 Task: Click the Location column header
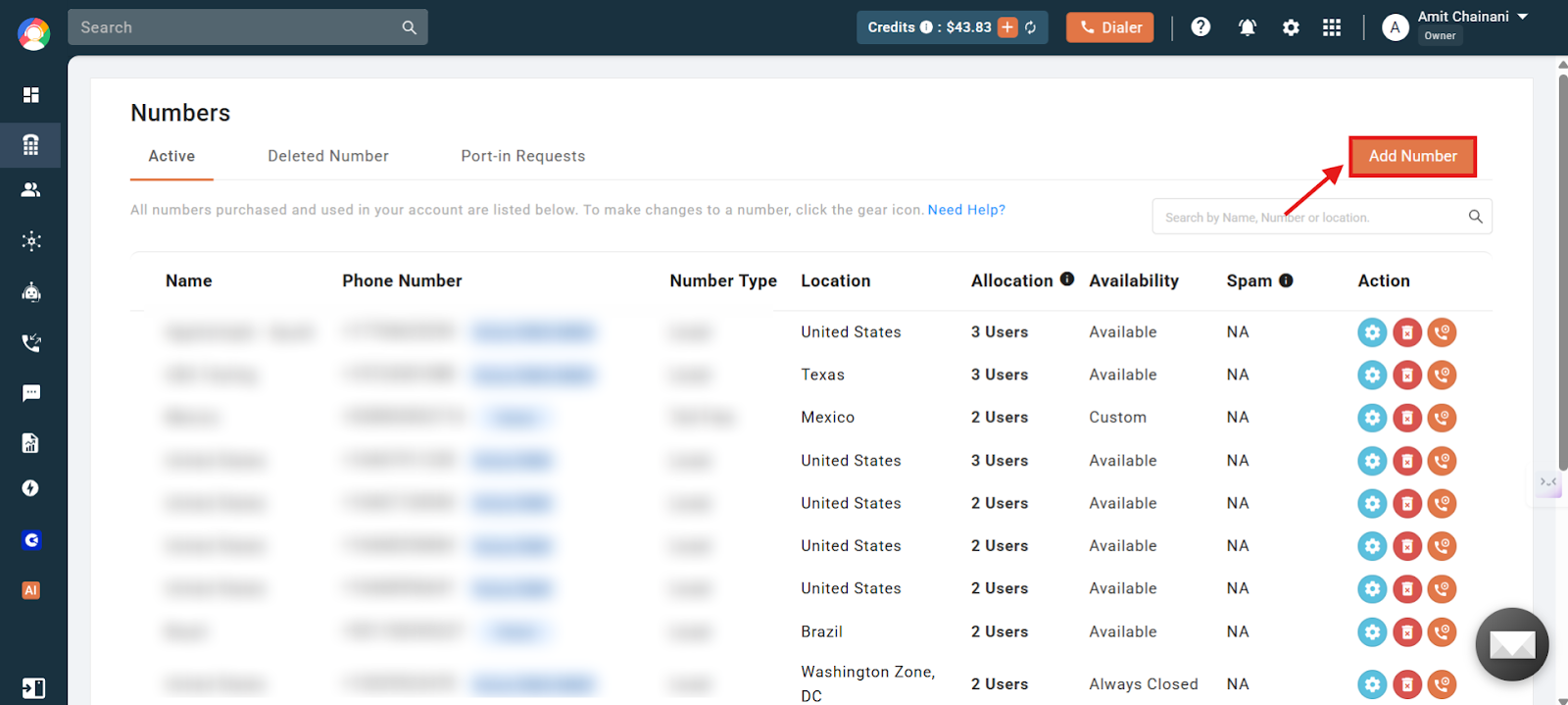click(x=836, y=280)
